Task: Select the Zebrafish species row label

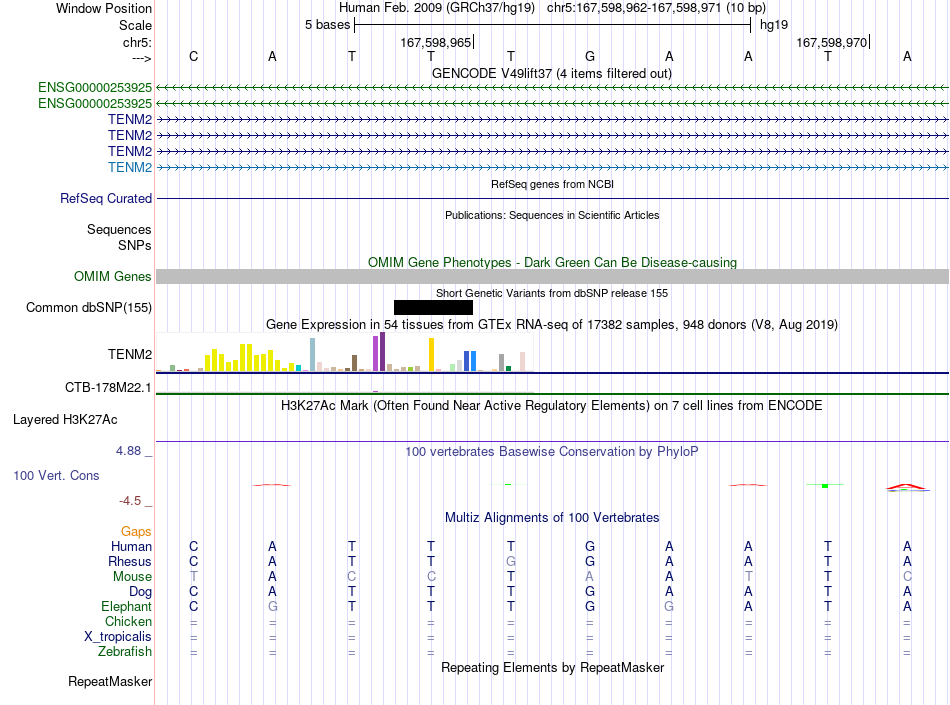Action: [x=125, y=652]
